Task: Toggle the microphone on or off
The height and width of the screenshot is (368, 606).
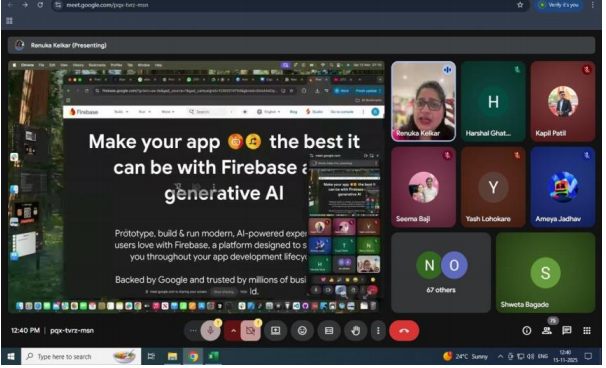Action: (x=211, y=332)
